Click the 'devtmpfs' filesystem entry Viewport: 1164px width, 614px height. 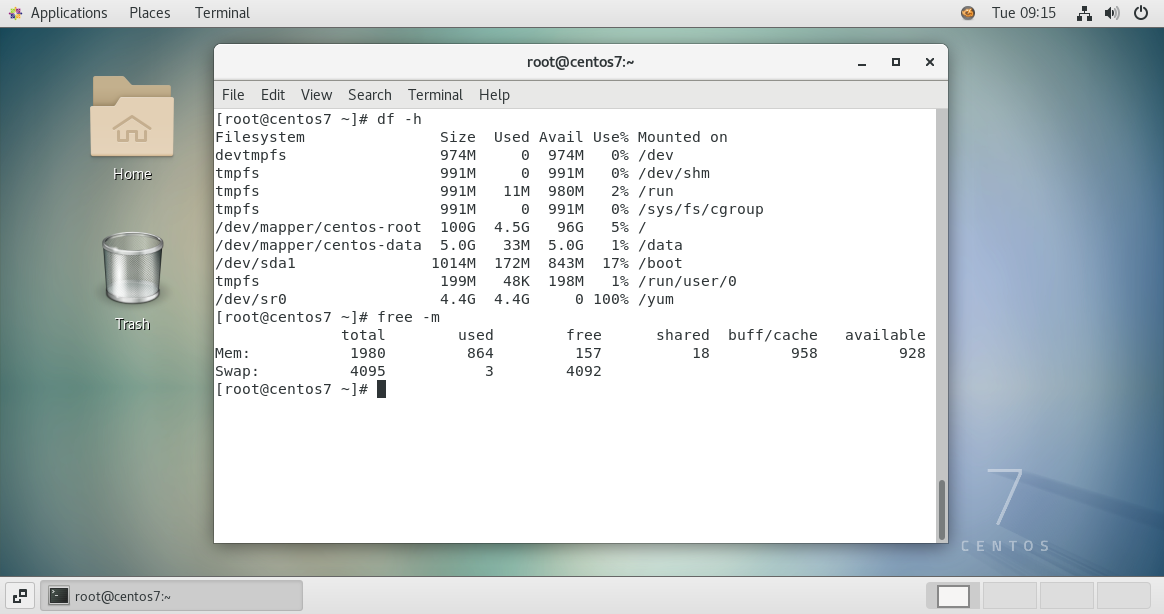pos(251,155)
